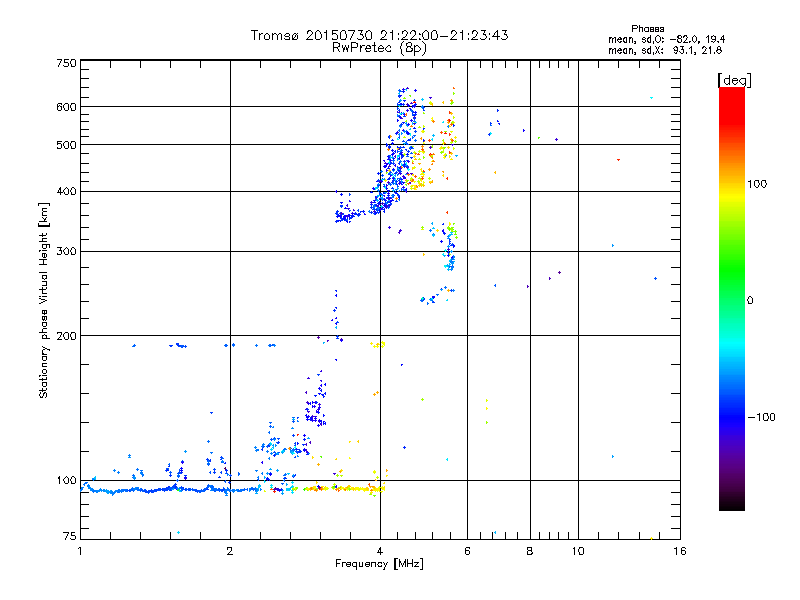Click the colorbar tick label '0'
This screenshot has width=800, height=600.
750,300
